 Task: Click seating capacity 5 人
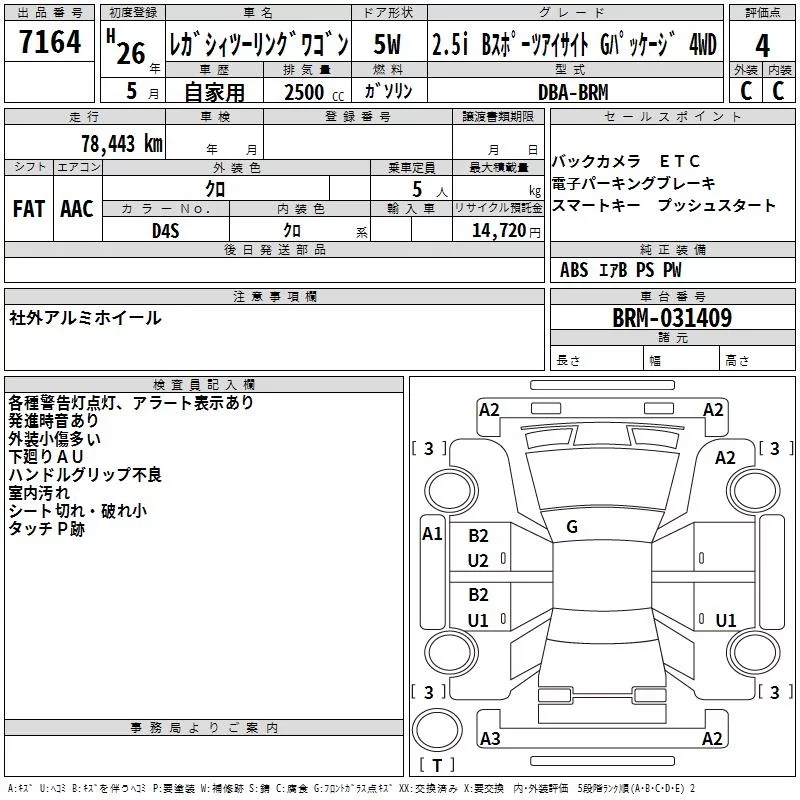pos(429,190)
